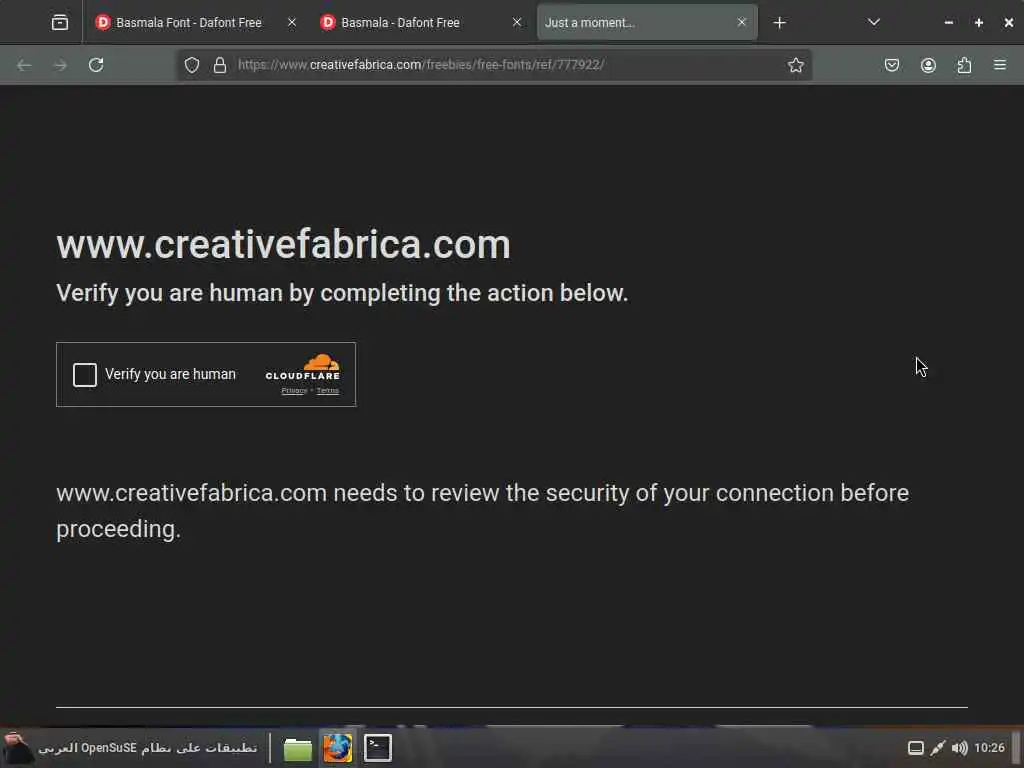Click the clock showing 10:26
This screenshot has height=768, width=1024.
[989, 748]
